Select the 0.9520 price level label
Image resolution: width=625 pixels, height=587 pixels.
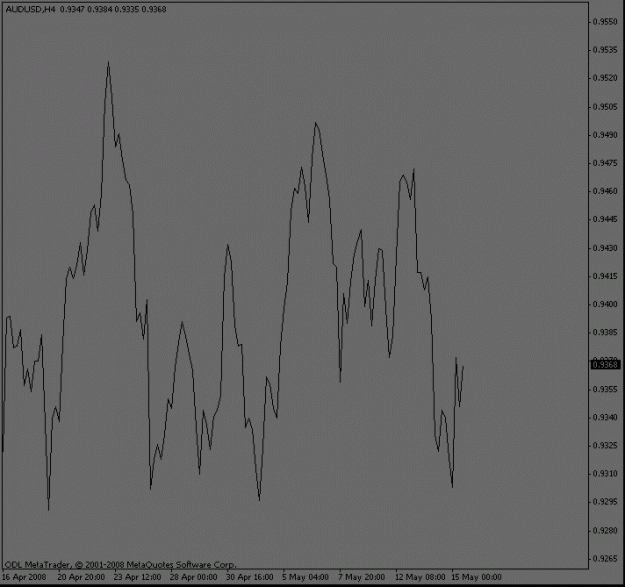point(605,78)
